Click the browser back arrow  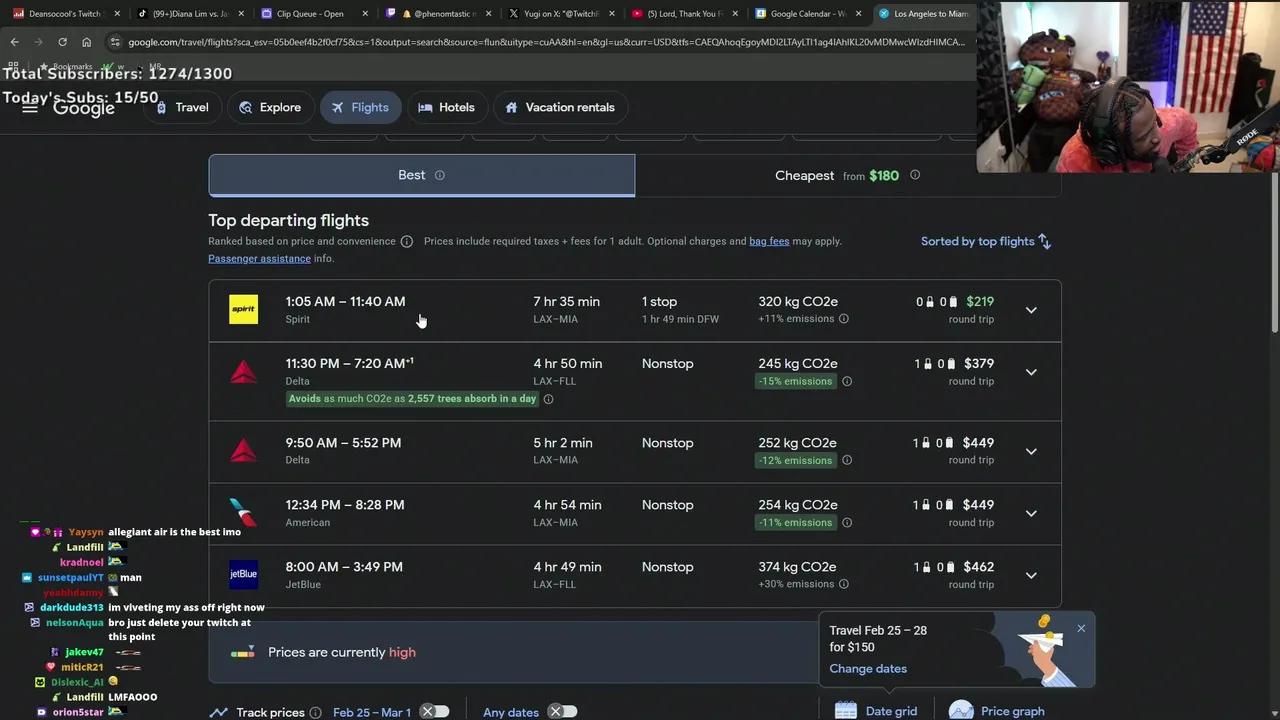[x=14, y=42]
